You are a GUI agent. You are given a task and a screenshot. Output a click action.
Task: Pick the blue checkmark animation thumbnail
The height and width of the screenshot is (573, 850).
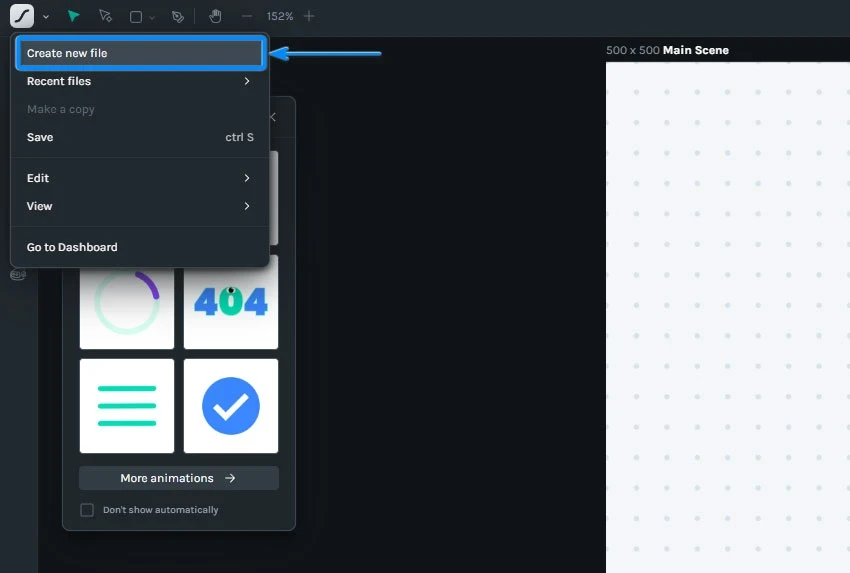[x=231, y=406]
